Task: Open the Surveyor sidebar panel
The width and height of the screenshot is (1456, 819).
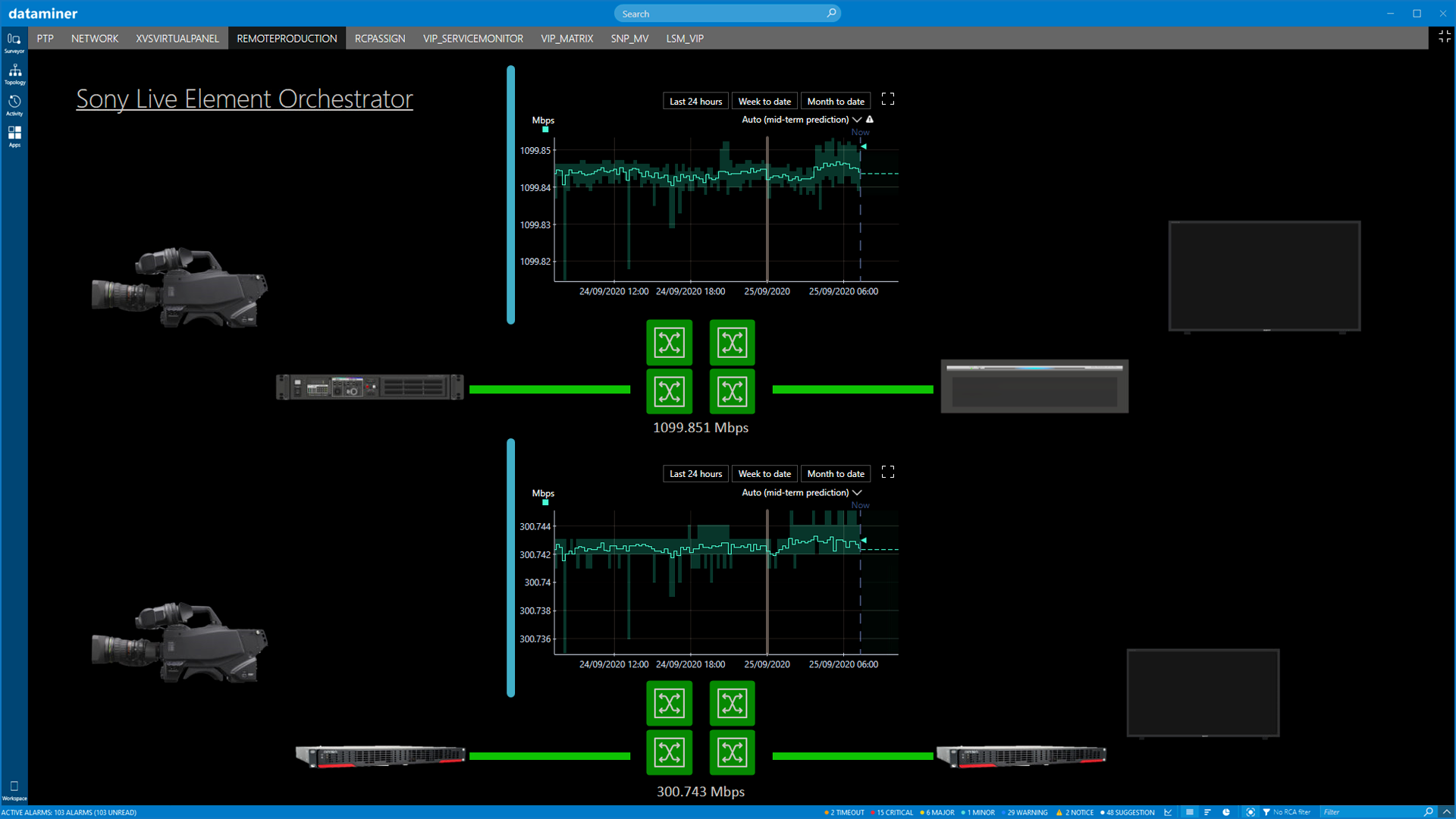Action: 14,42
